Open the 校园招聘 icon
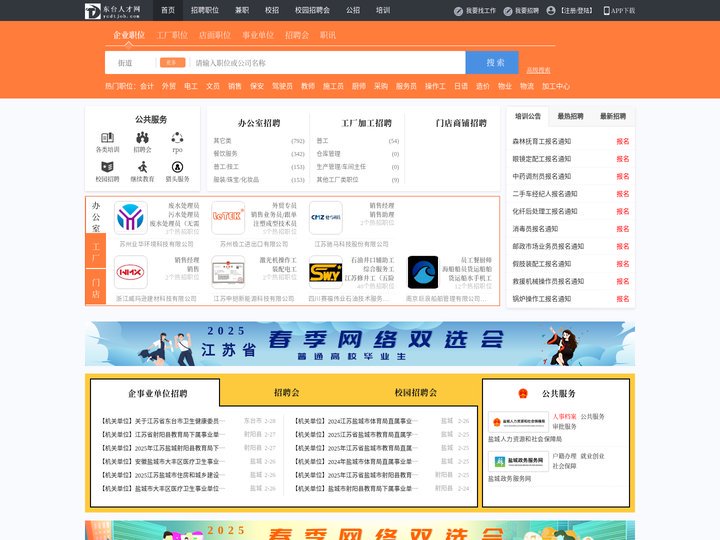 (107, 167)
